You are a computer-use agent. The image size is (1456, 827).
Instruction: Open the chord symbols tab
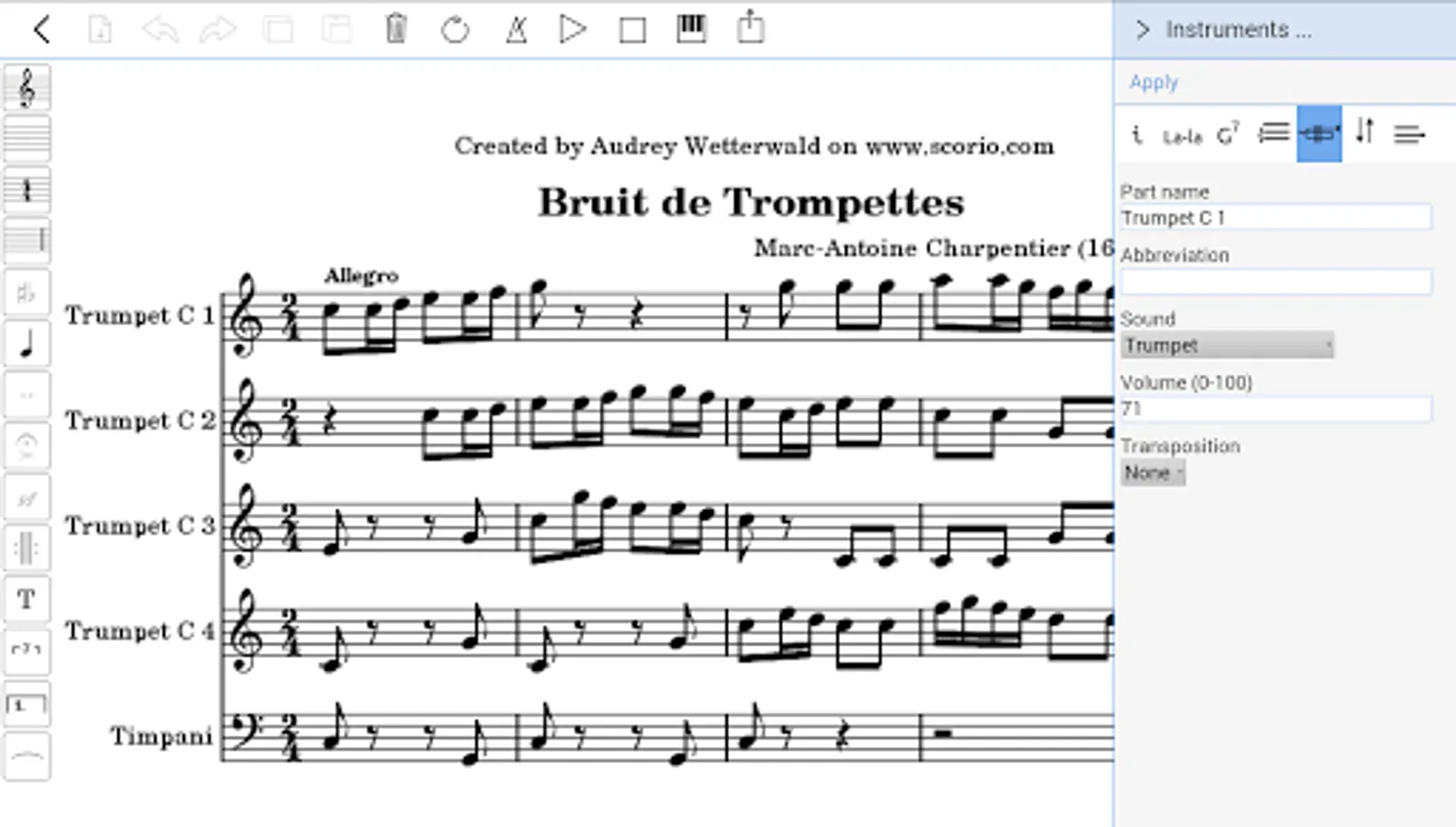[1228, 134]
